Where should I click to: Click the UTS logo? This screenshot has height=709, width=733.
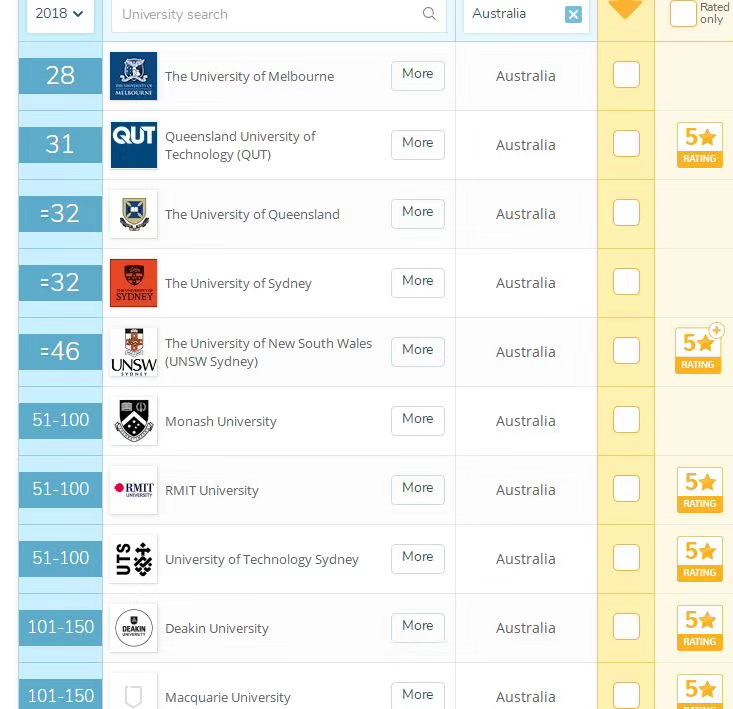pos(133,559)
